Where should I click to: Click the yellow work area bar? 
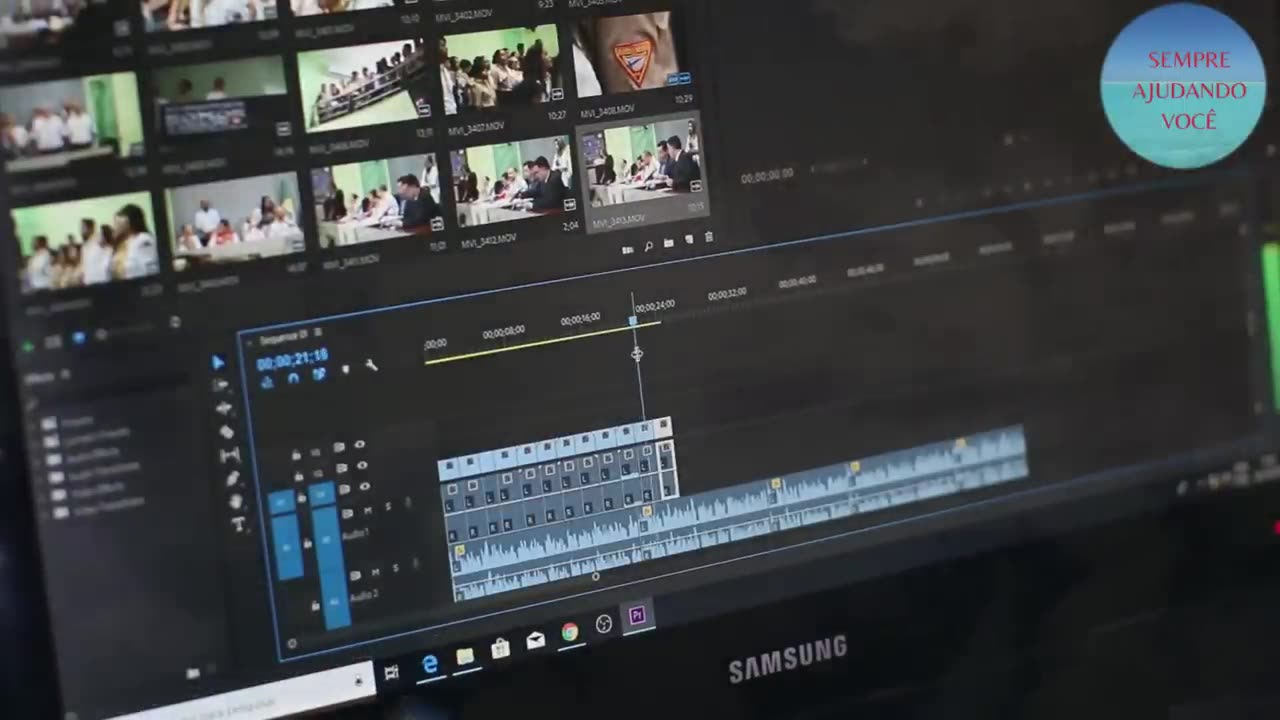542,341
